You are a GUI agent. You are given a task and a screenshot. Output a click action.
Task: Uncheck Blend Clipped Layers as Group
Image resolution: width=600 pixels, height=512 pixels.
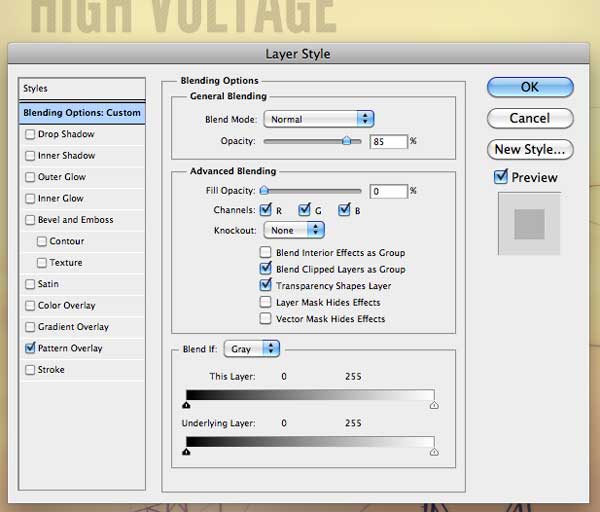(x=265, y=268)
